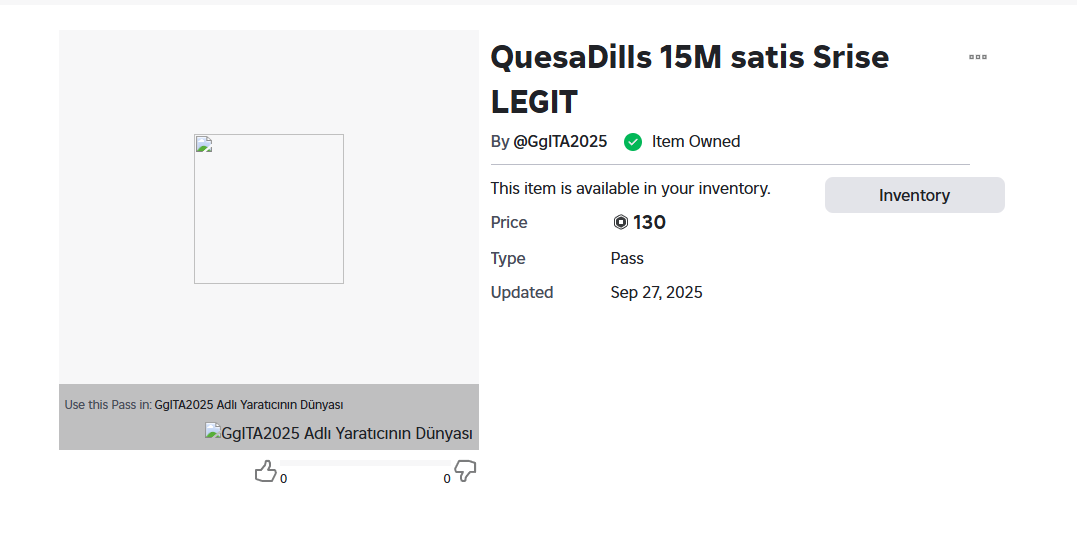Click the like count next to thumbs up
This screenshot has height=535, width=1077.
tap(283, 479)
